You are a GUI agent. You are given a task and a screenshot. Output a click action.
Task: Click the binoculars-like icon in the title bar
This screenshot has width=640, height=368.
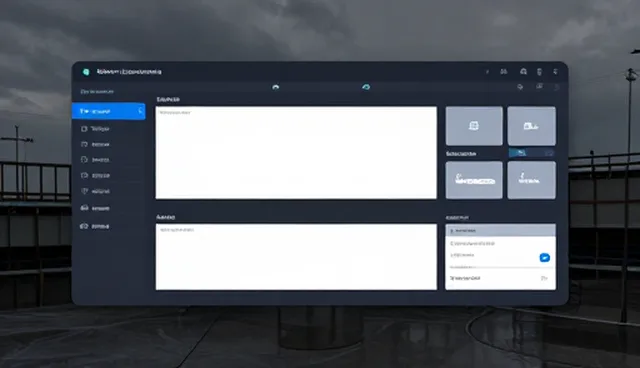(504, 72)
